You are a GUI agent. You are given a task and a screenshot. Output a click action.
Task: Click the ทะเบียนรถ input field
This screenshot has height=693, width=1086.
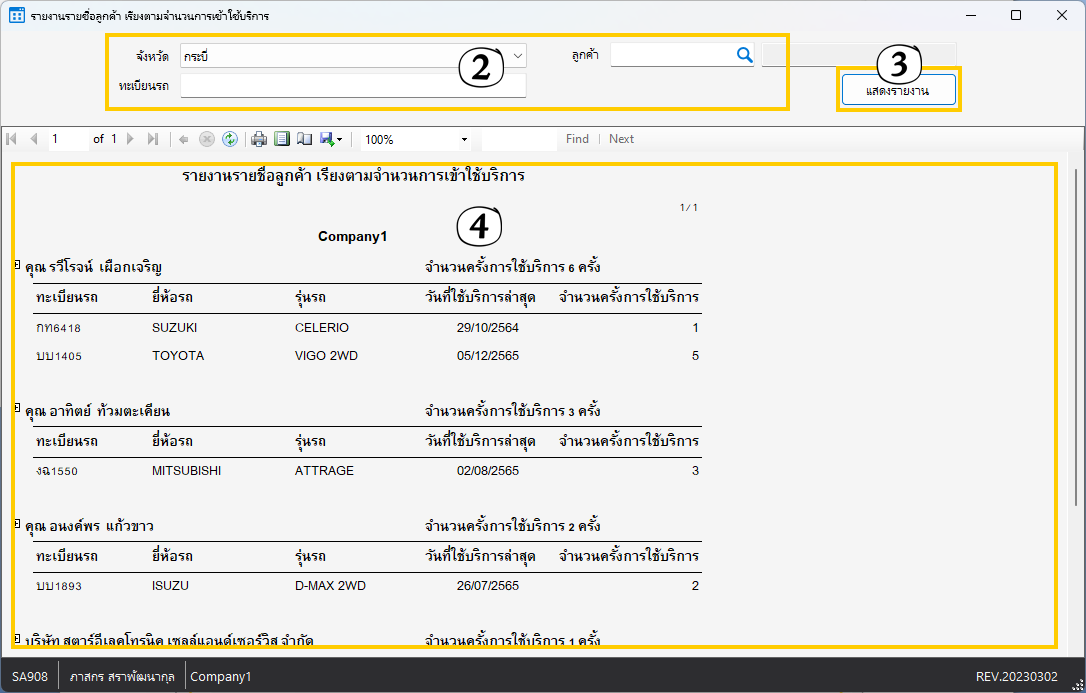tap(352, 86)
